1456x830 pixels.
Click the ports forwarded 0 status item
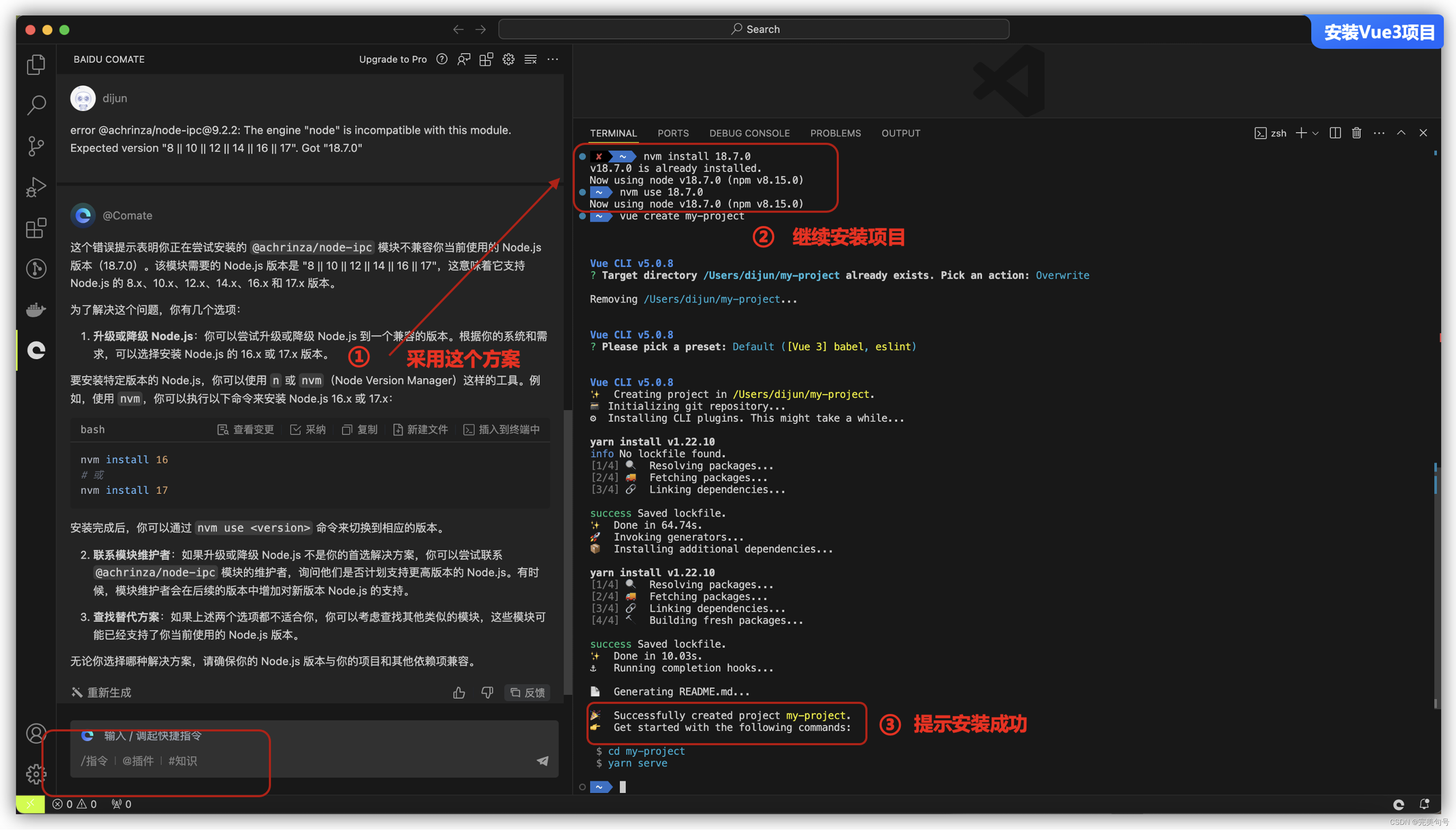121,804
